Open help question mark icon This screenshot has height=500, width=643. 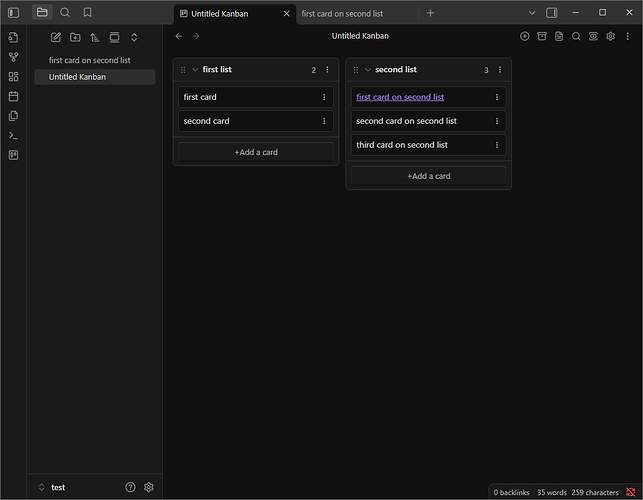130,487
